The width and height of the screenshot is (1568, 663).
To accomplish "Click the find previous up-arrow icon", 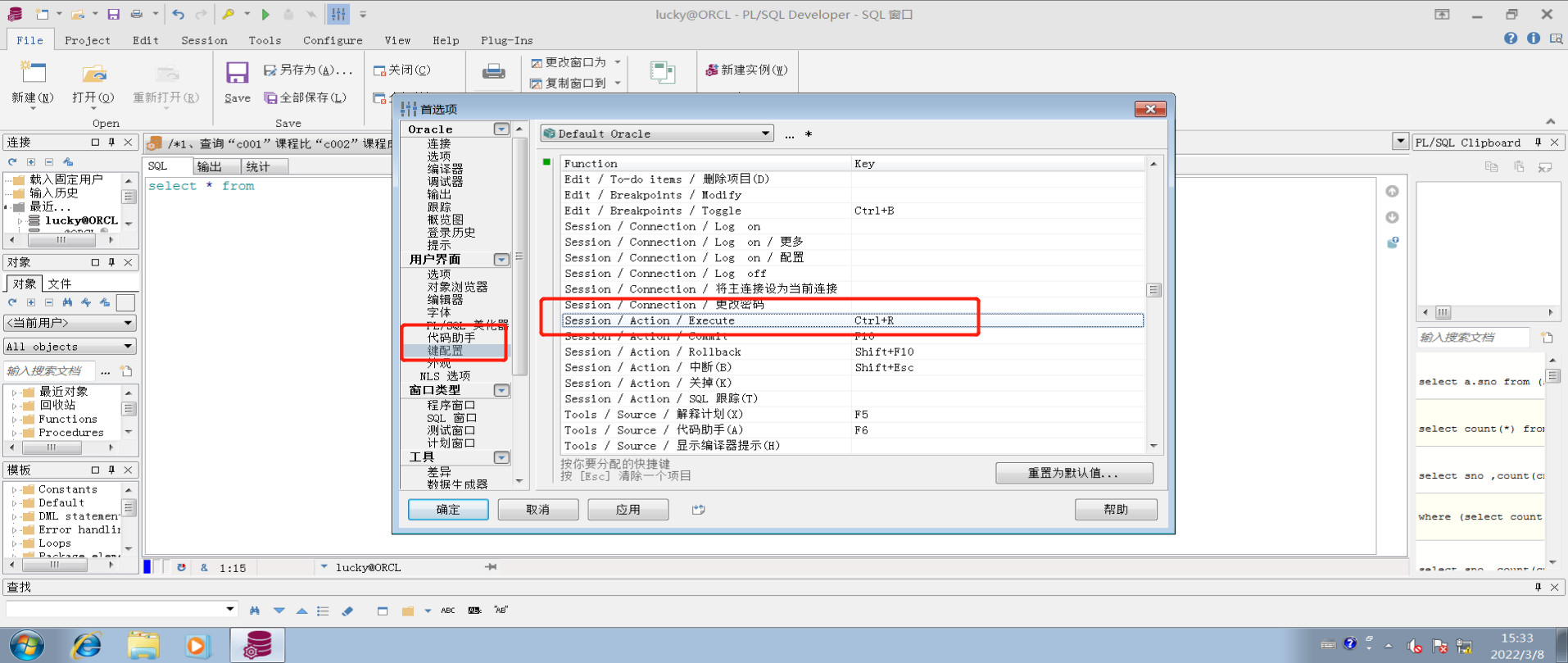I will point(301,610).
